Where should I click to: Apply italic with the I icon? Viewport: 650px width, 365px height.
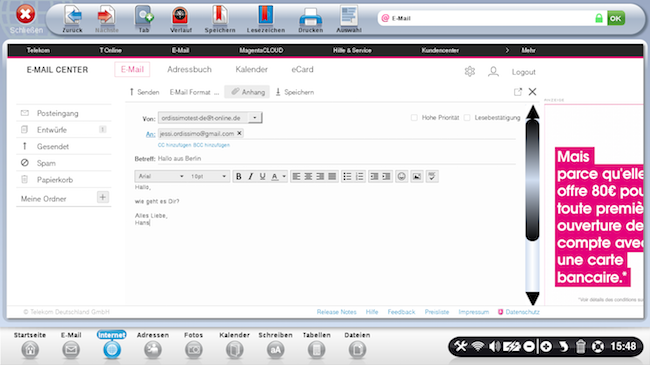[250, 177]
